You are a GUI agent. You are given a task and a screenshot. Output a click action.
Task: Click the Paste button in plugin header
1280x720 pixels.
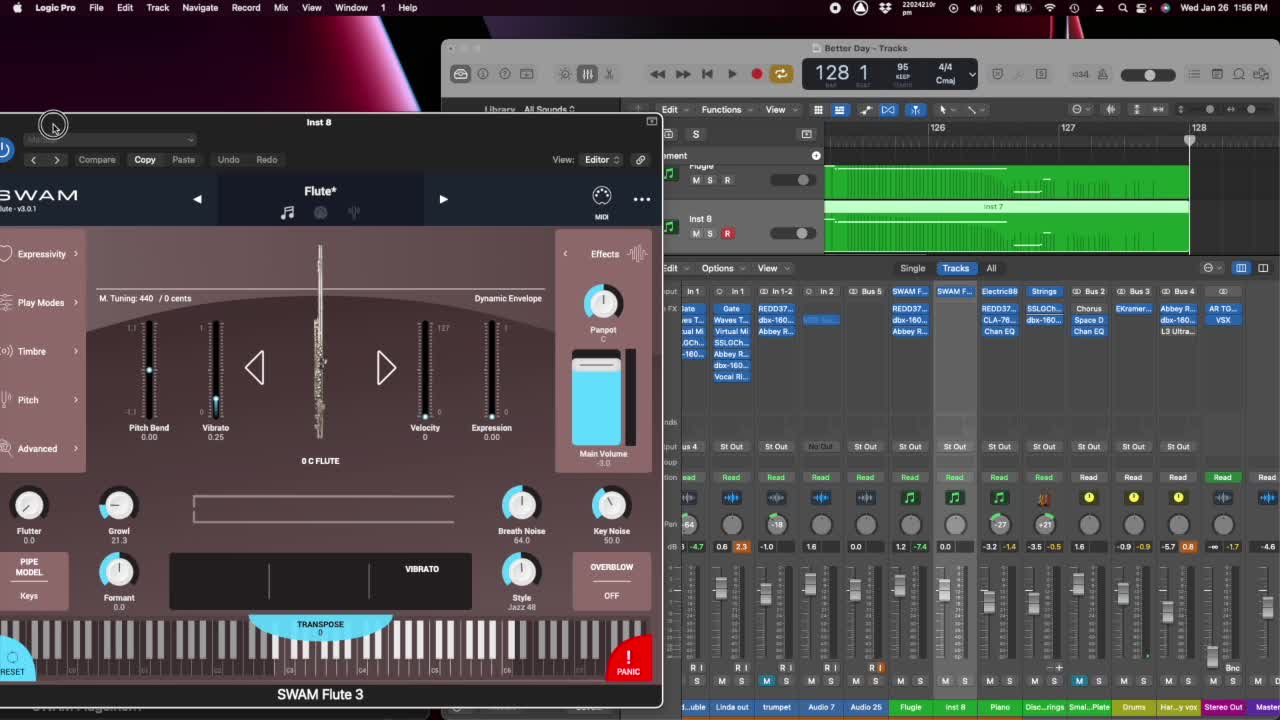(x=183, y=160)
